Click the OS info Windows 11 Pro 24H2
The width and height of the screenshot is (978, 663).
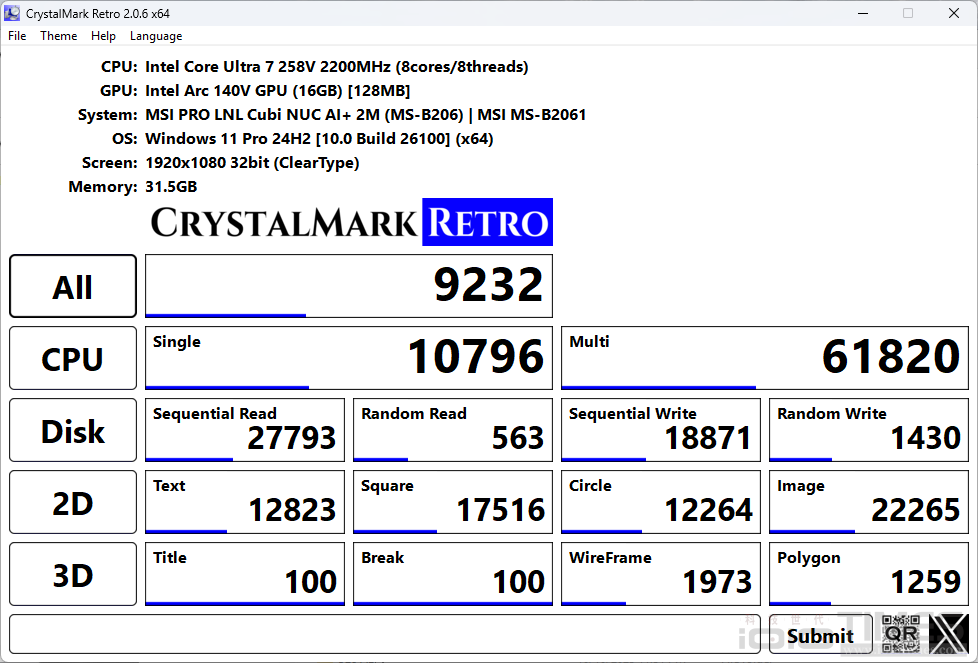click(x=319, y=138)
